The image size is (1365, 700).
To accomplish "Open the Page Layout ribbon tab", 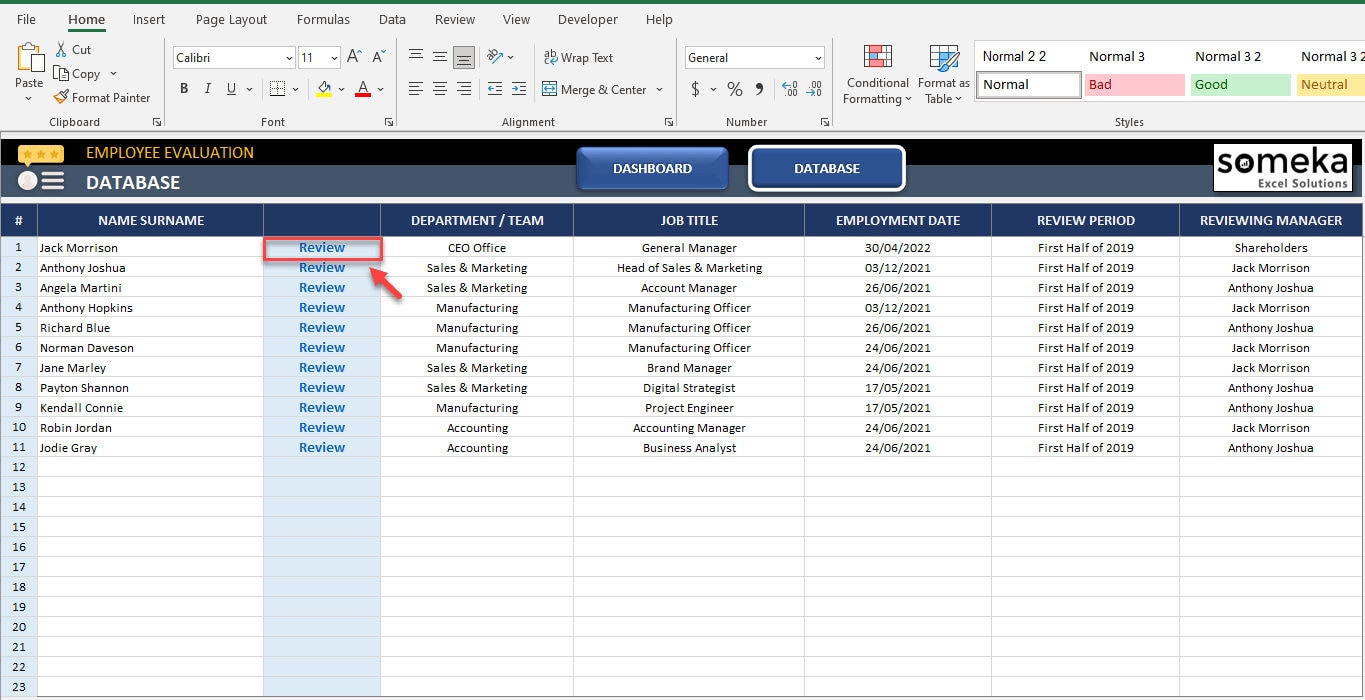I will [x=232, y=19].
